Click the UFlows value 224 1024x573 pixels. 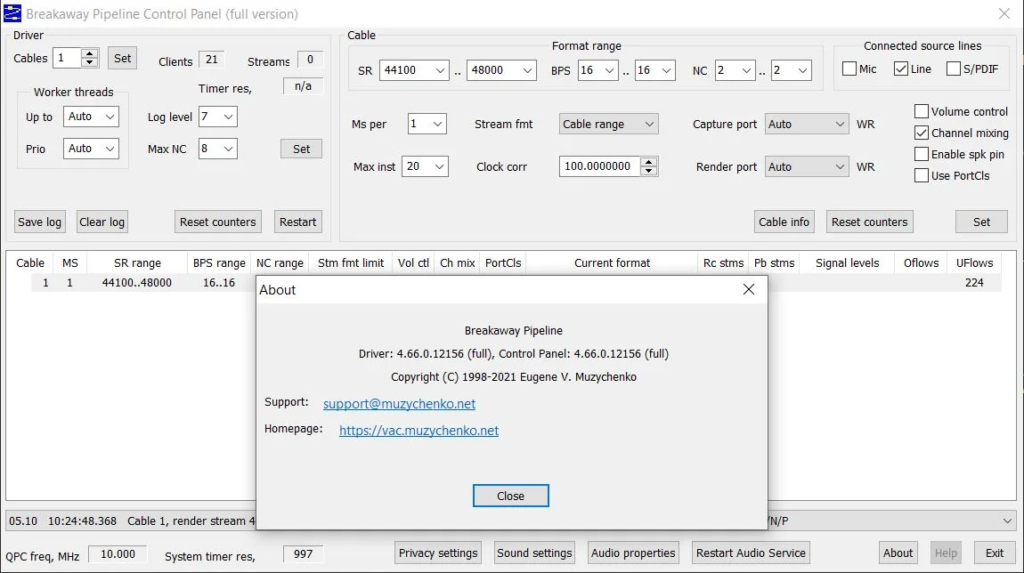[974, 283]
